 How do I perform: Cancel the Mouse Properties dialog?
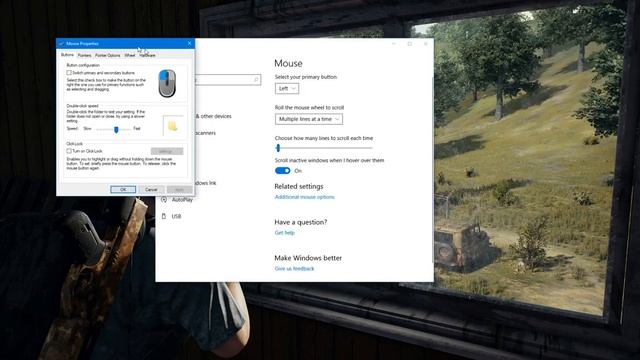tap(151, 189)
